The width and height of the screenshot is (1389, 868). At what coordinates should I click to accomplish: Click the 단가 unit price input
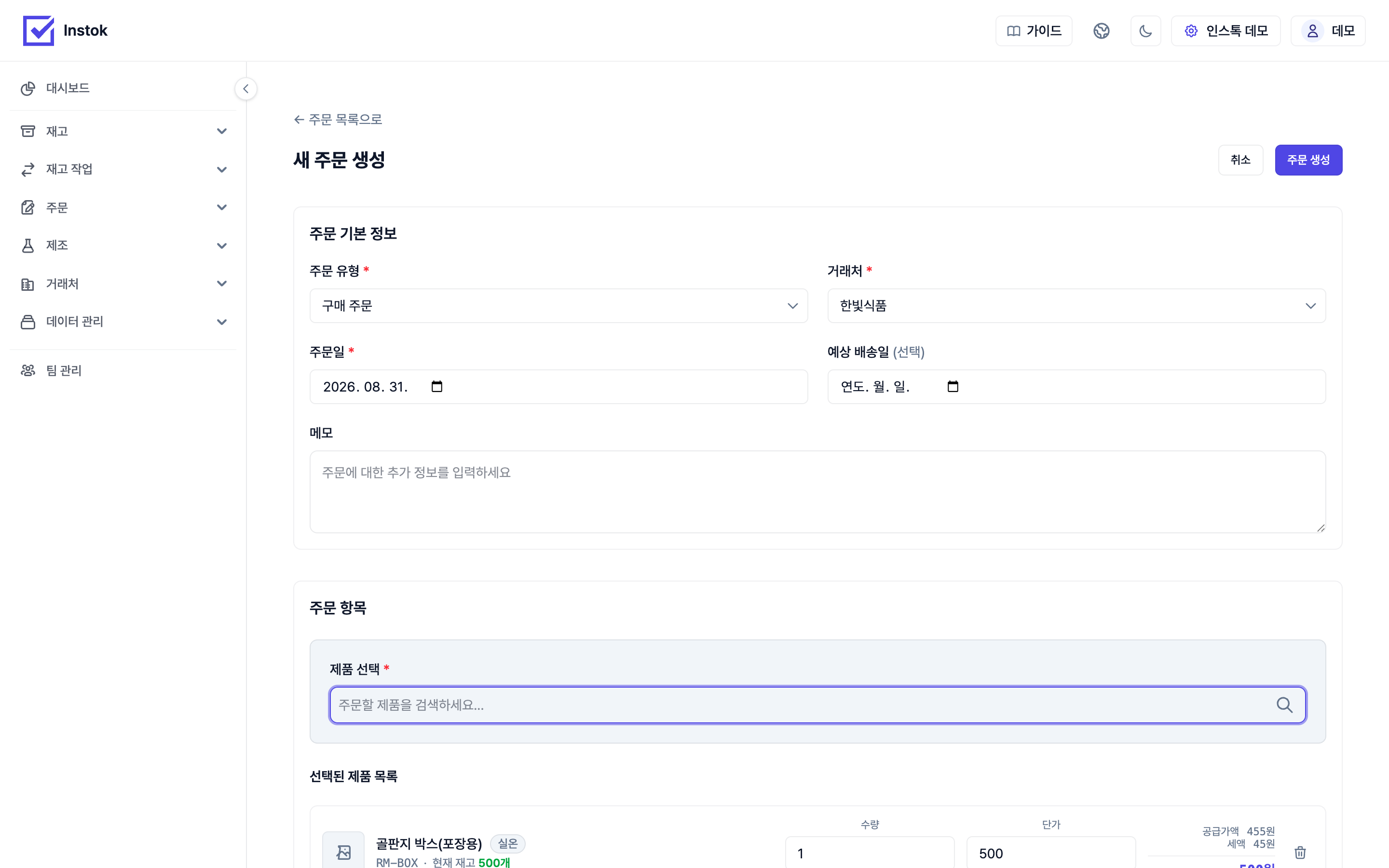point(1051,853)
